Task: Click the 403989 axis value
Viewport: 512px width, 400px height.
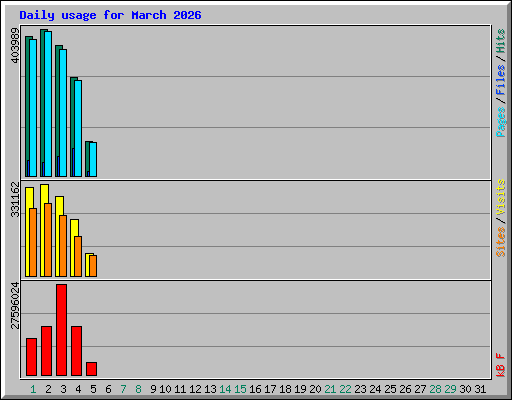Action: point(15,46)
